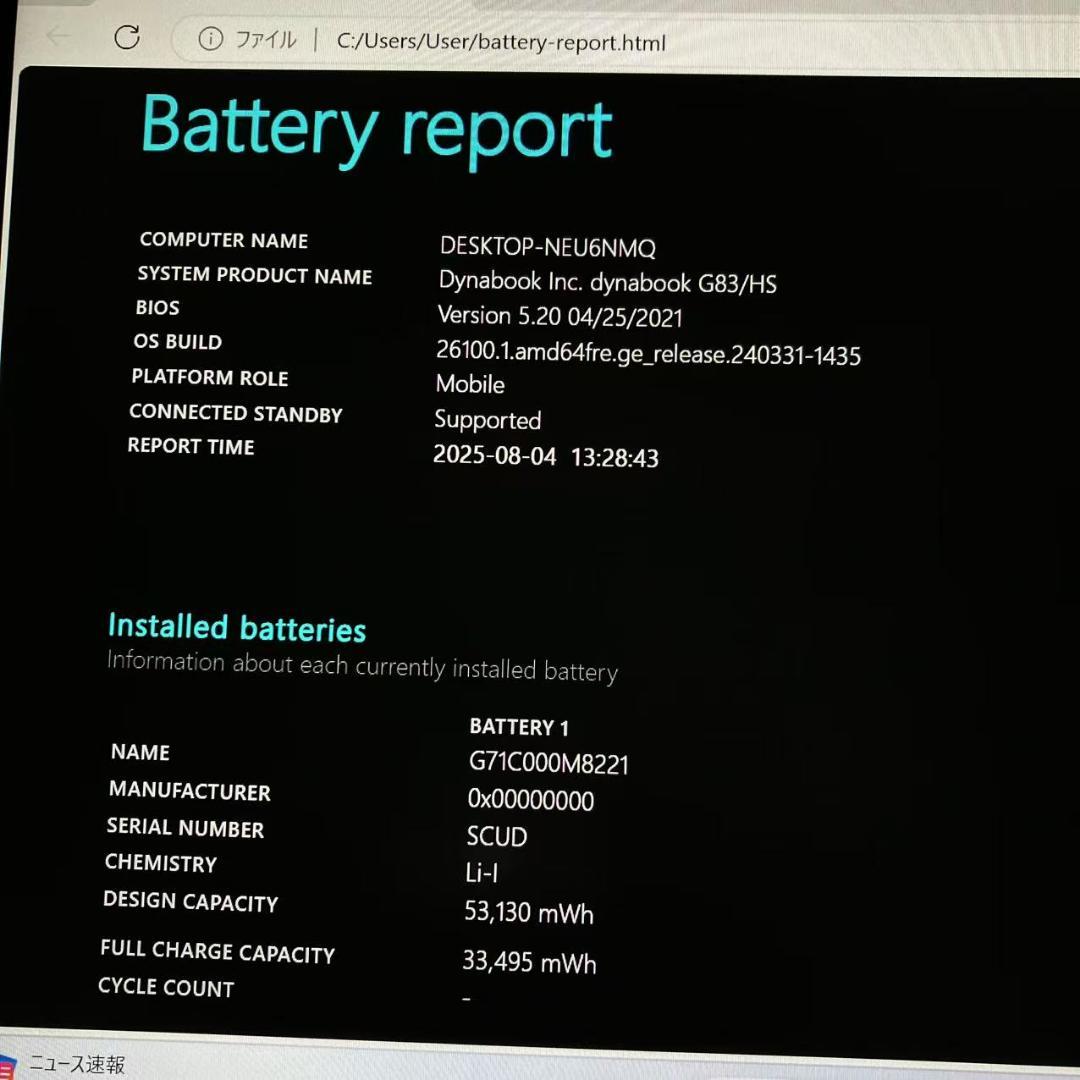The height and width of the screenshot is (1080, 1080).
Task: Click the BATTERY 1 column header
Action: click(x=519, y=727)
